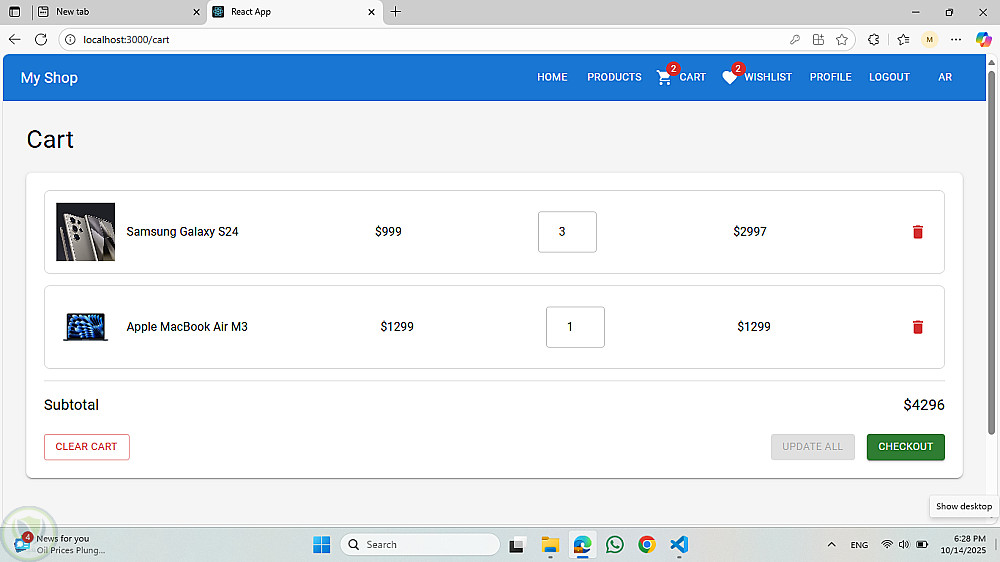1000x562 pixels.
Task: Click the Samsung Galaxy S24 product name
Action: 182,232
